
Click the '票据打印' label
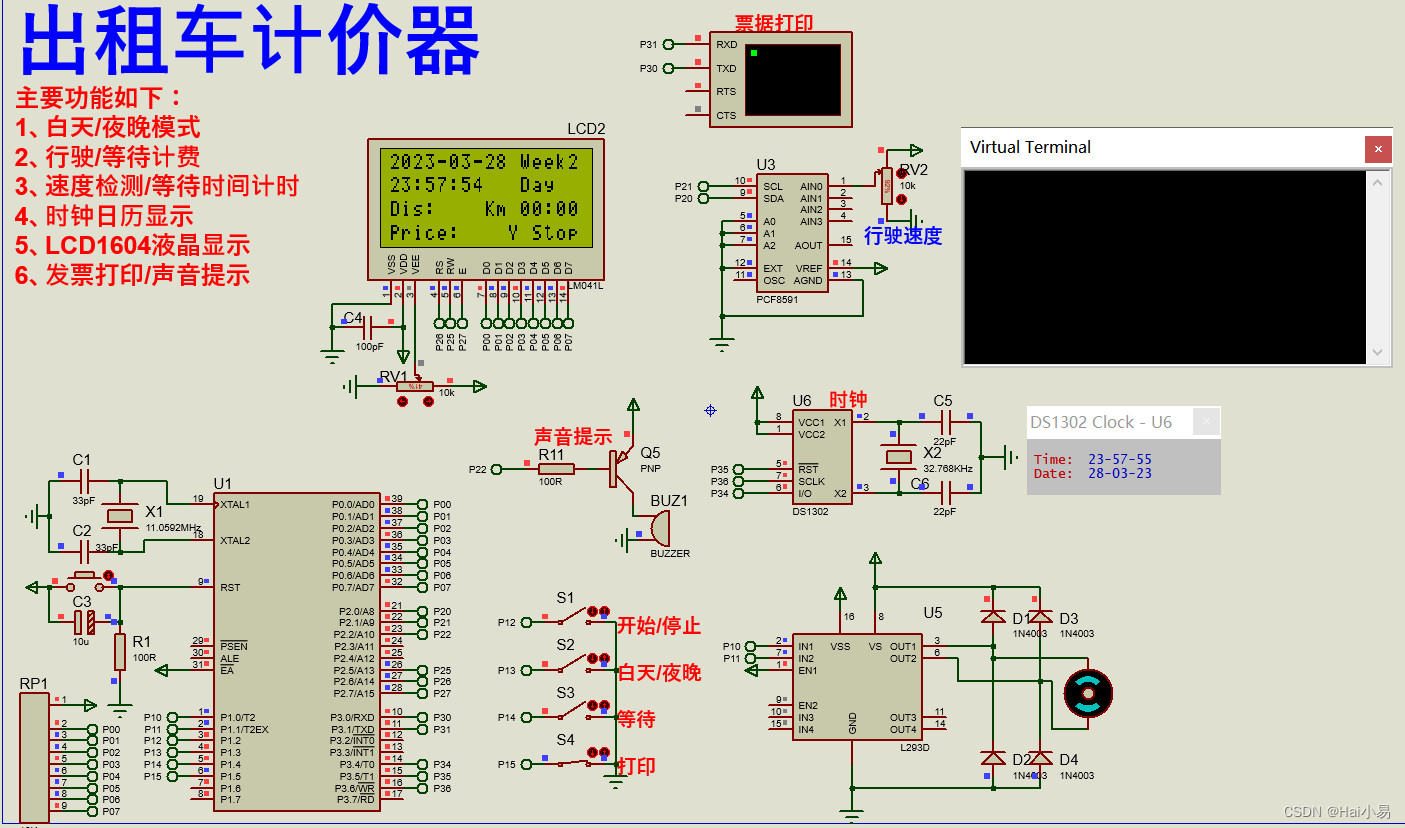point(774,23)
